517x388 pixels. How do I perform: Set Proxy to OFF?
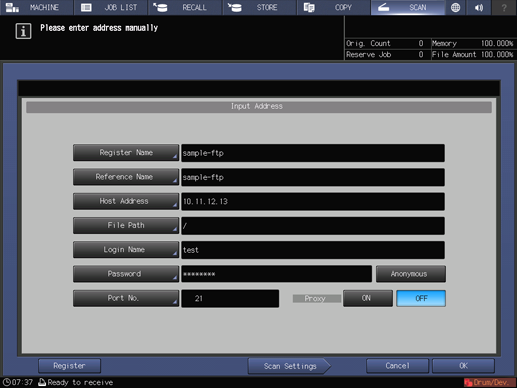click(x=421, y=298)
